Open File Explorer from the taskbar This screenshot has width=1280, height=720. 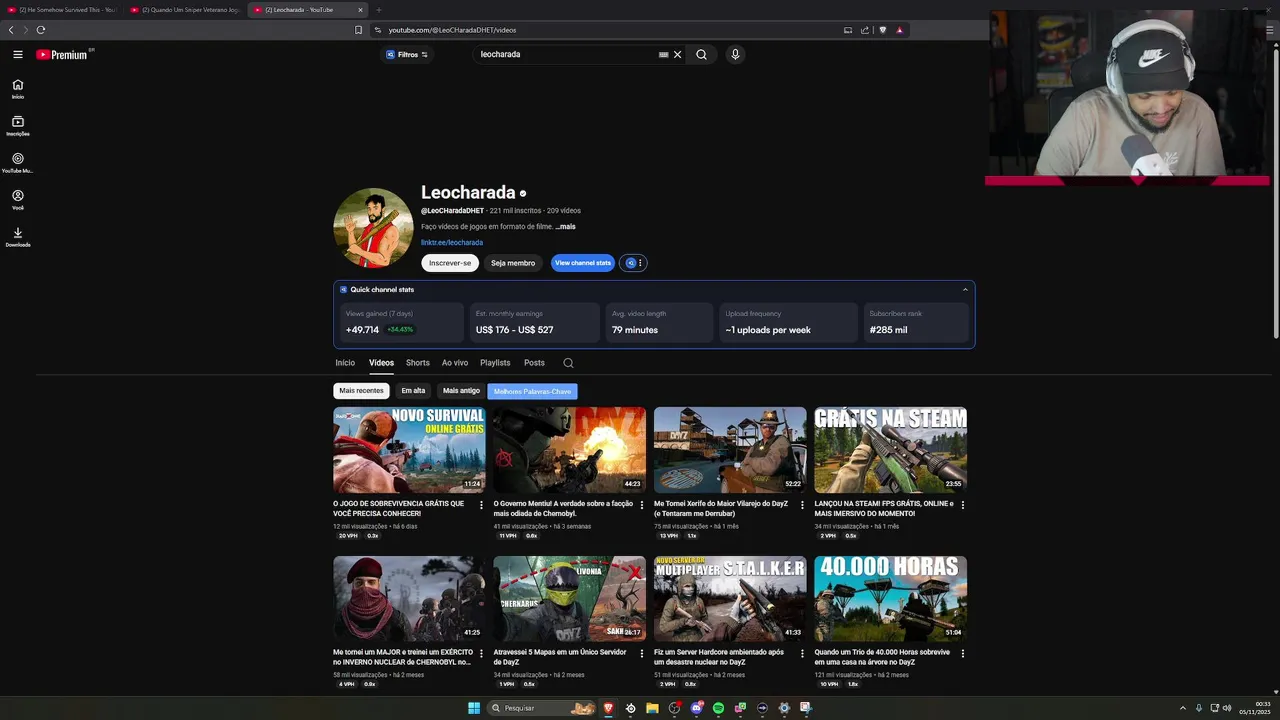coord(652,708)
